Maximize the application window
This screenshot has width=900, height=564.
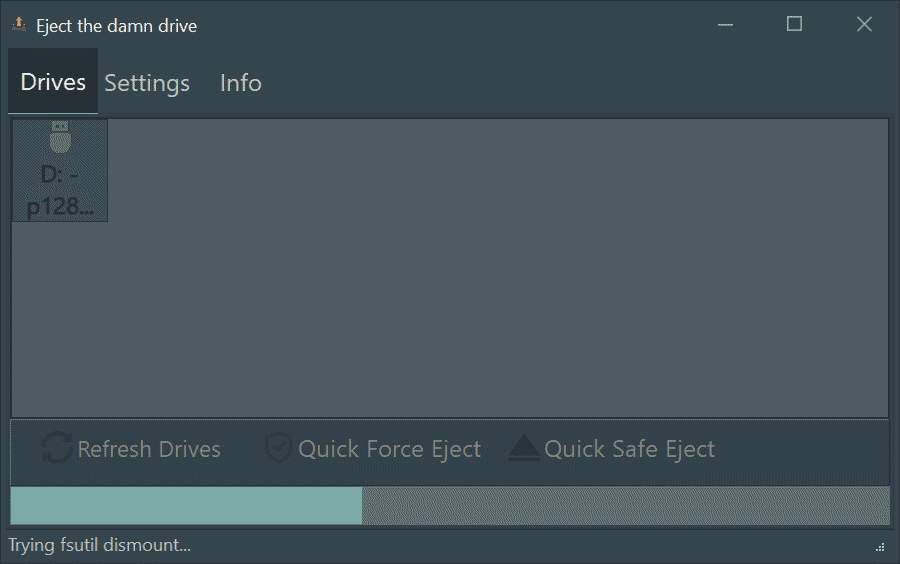click(794, 24)
